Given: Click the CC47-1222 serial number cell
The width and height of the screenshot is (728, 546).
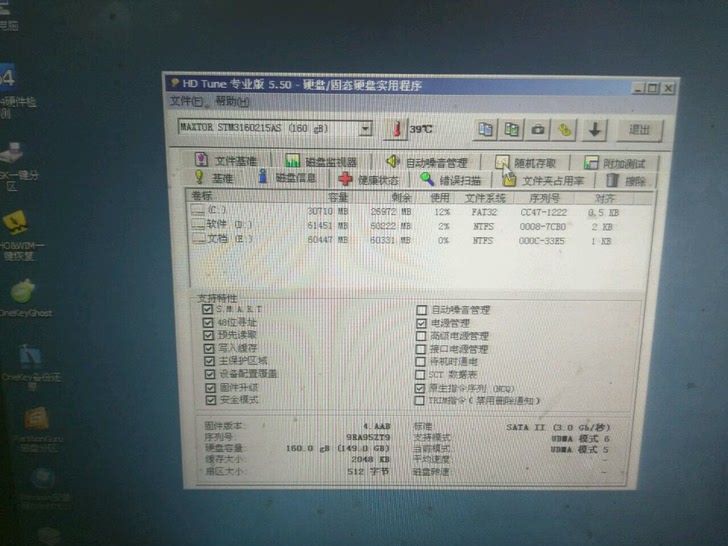Looking at the screenshot, I should coord(544,213).
